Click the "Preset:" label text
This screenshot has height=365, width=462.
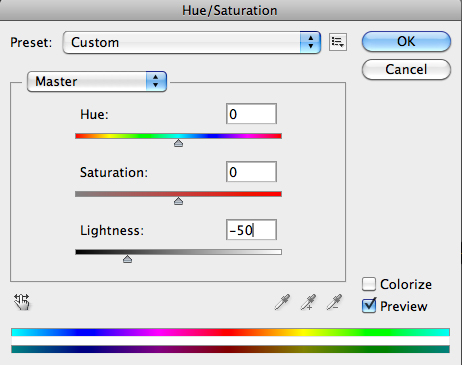(31, 42)
